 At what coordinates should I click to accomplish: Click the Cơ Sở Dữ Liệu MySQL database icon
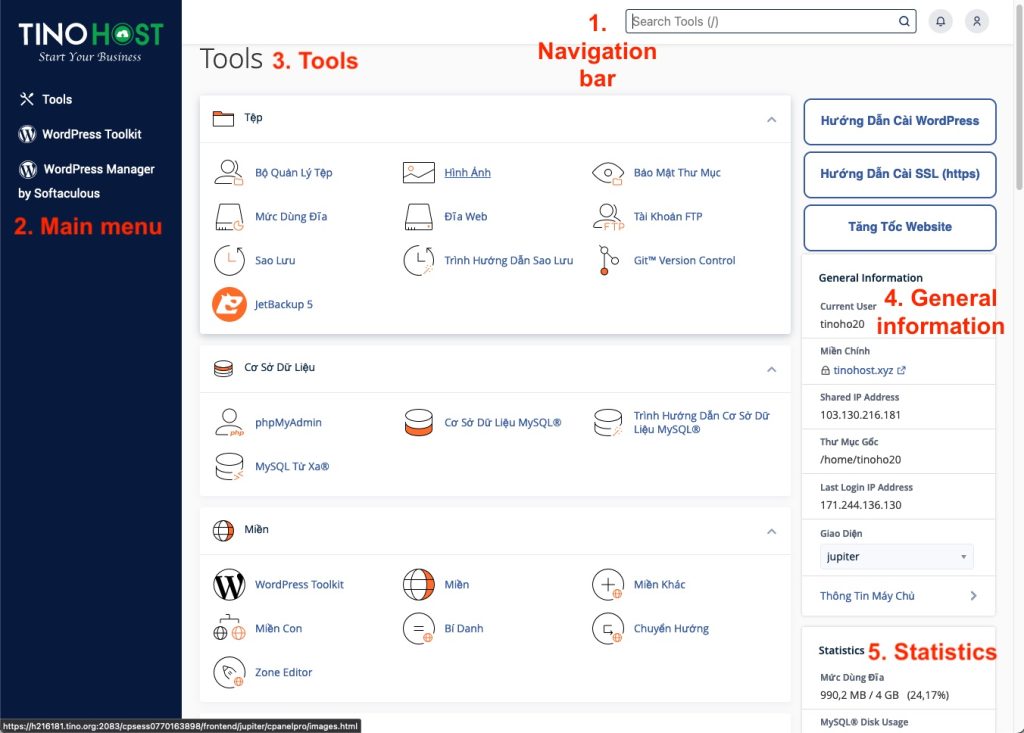click(x=419, y=423)
